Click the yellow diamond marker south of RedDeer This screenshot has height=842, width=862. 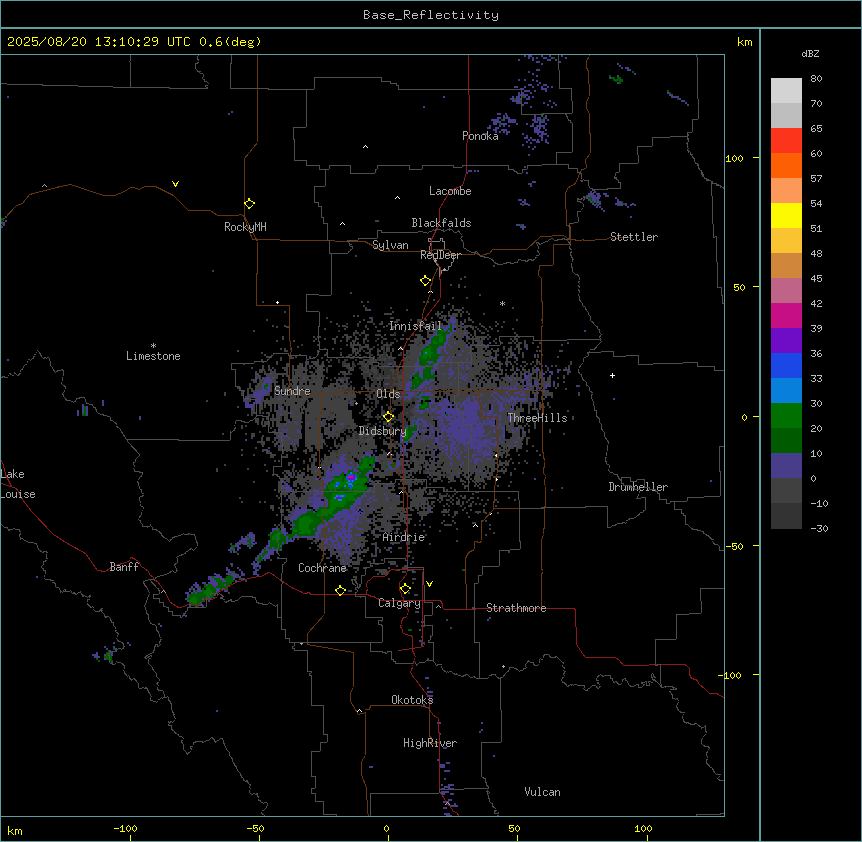425,281
